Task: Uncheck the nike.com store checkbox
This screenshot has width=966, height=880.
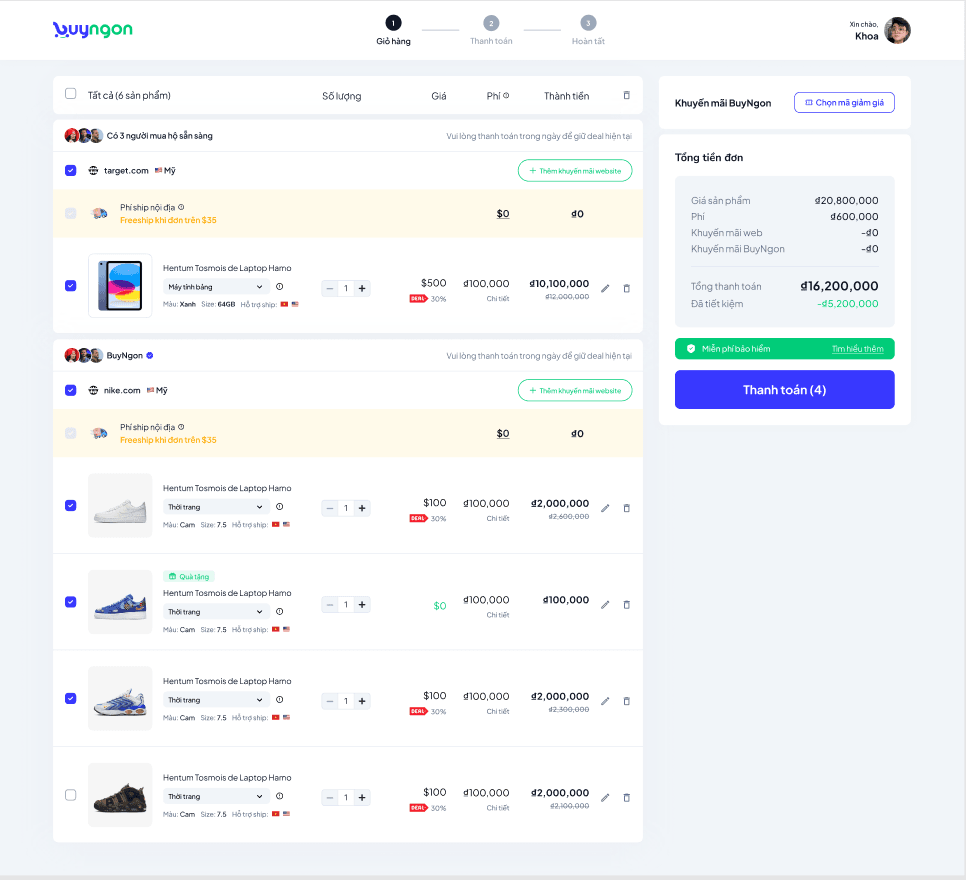Action: click(x=71, y=390)
